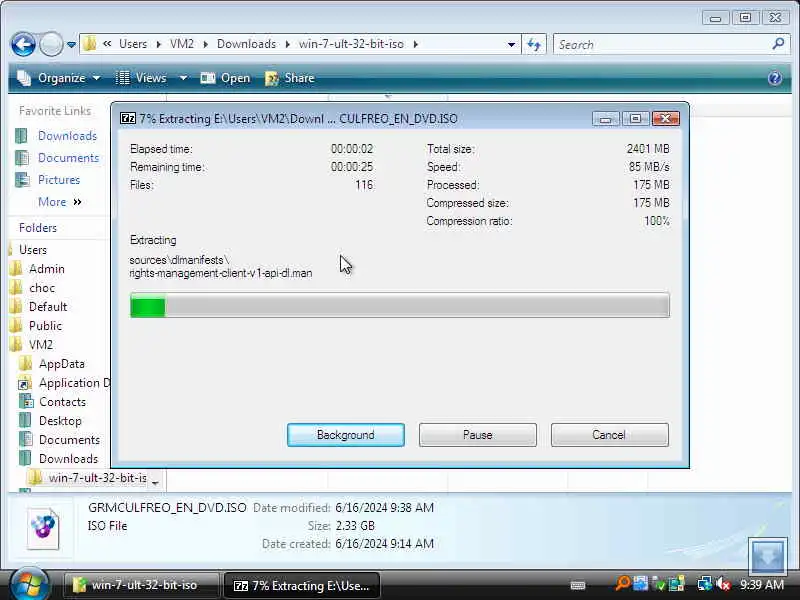
Task: Cancel the 7-Zip extraction
Action: pos(609,435)
